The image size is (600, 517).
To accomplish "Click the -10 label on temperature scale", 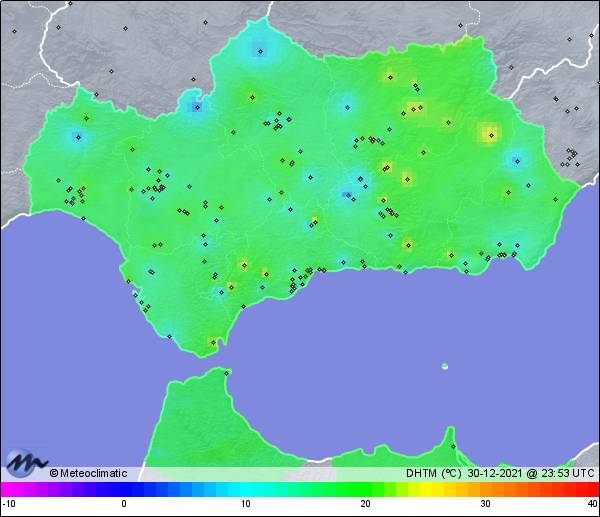I will pyautogui.click(x=9, y=504).
